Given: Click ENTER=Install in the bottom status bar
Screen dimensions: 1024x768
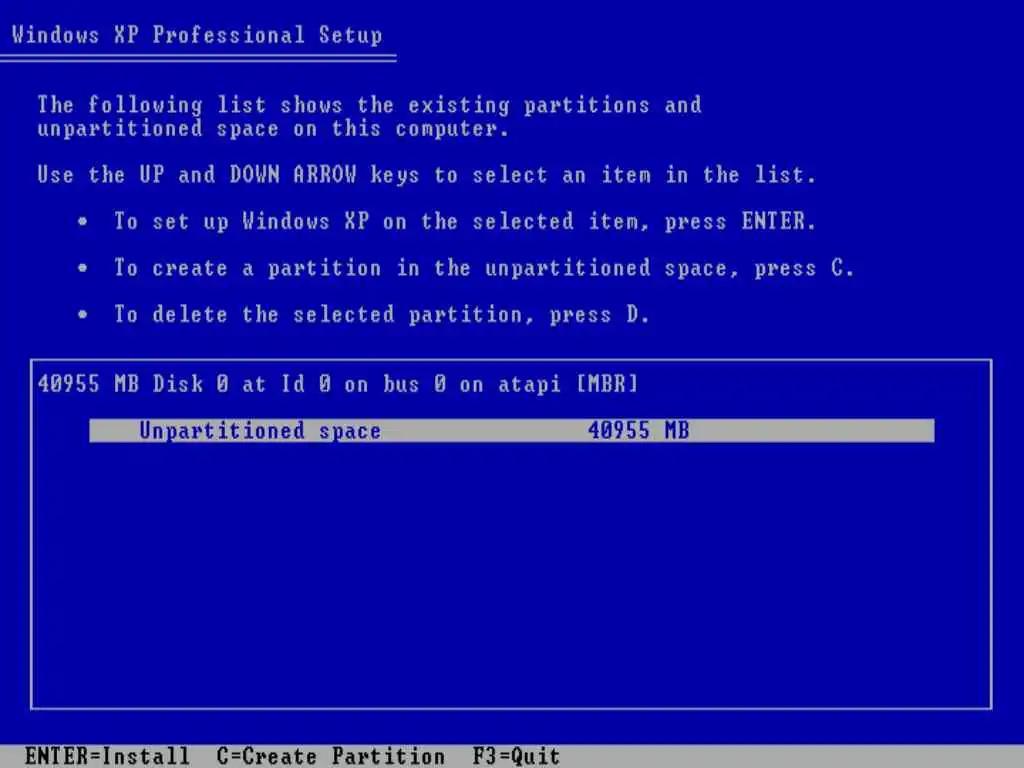Looking at the screenshot, I should [x=107, y=756].
